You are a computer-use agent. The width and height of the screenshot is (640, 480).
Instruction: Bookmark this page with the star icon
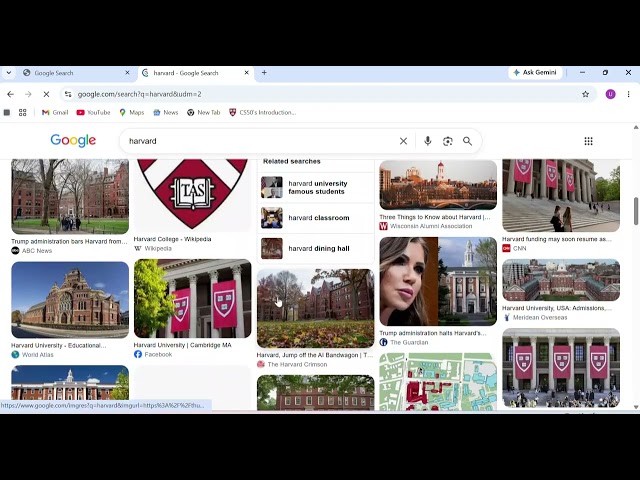[585, 94]
